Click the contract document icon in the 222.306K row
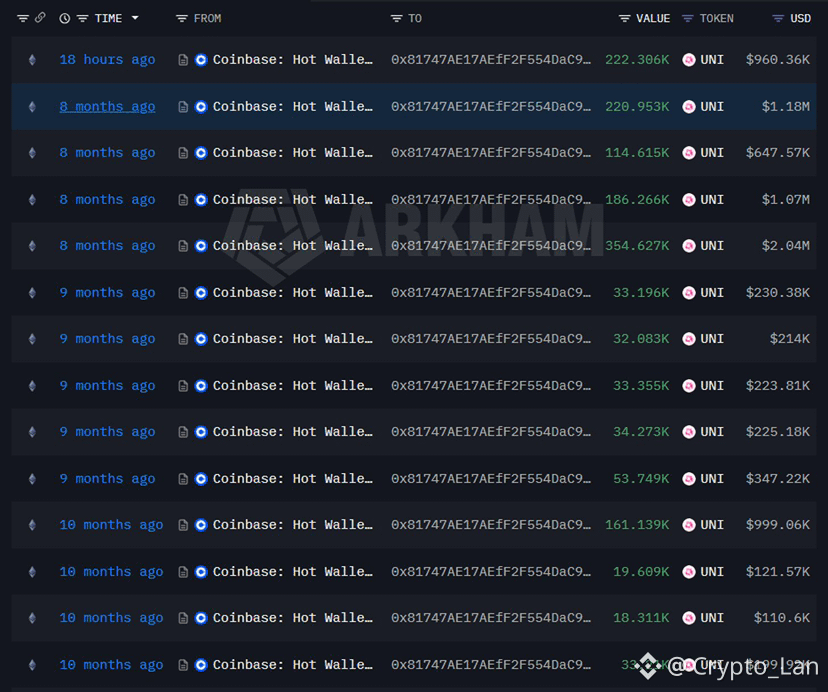Image resolution: width=828 pixels, height=692 pixels. [x=183, y=60]
